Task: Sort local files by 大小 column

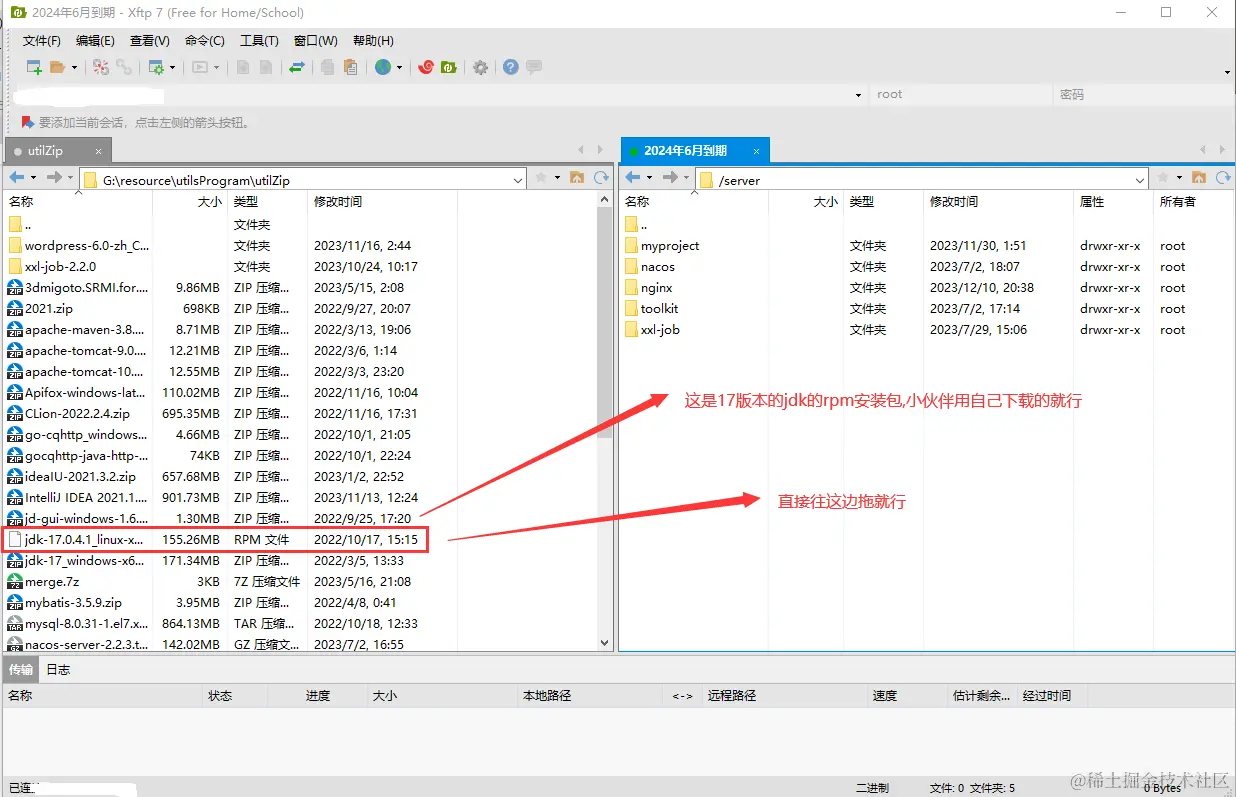Action: click(x=190, y=202)
